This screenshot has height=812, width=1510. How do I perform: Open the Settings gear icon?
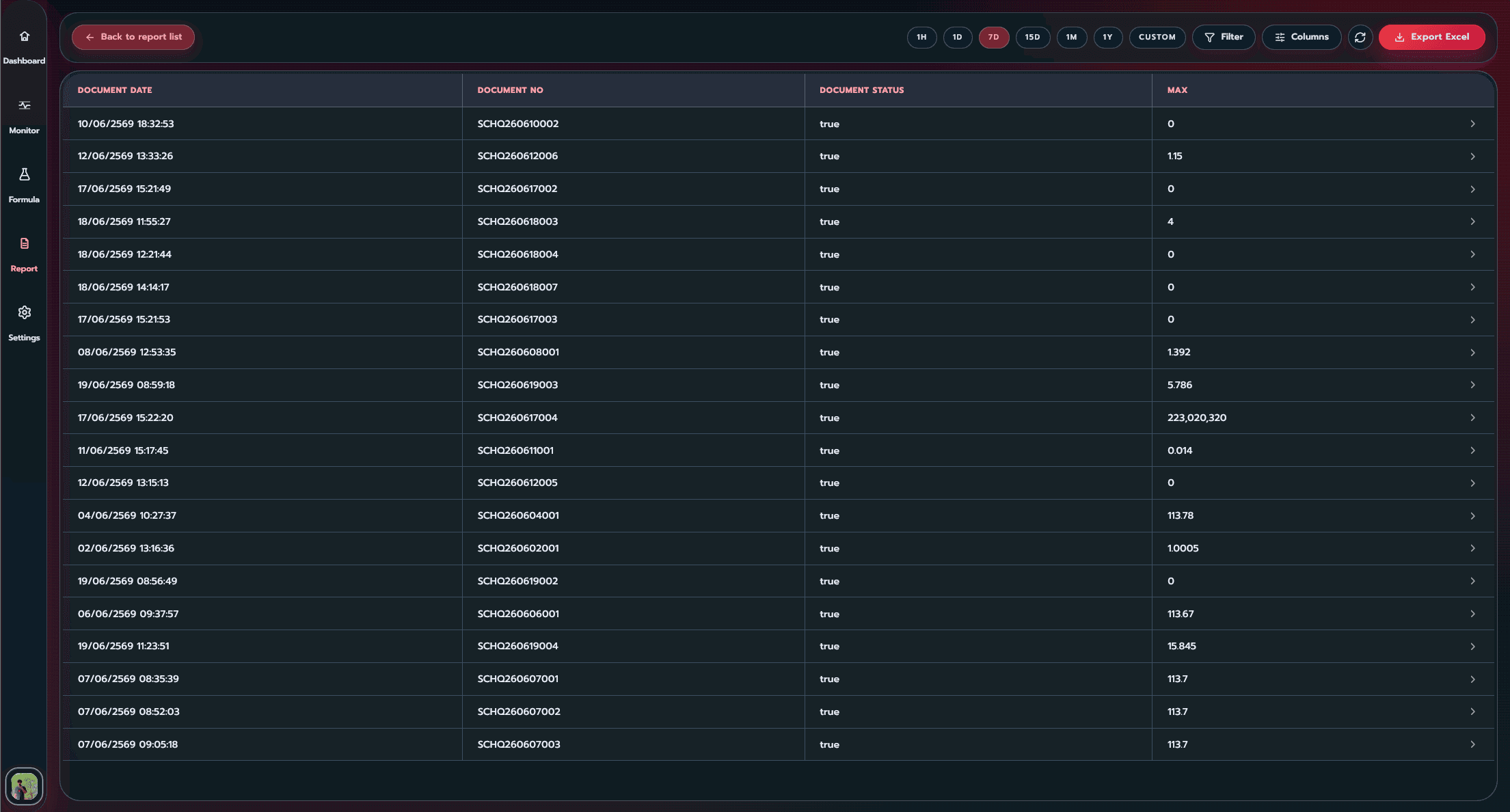[x=25, y=312]
